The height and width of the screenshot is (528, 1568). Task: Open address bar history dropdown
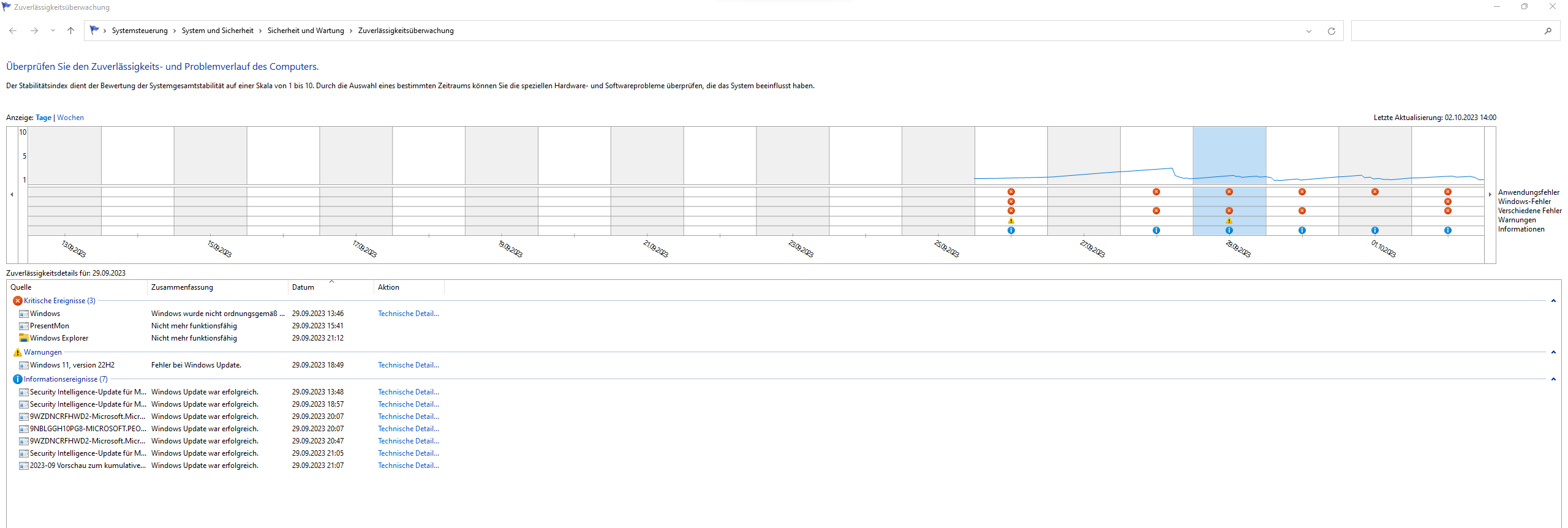pos(1309,31)
